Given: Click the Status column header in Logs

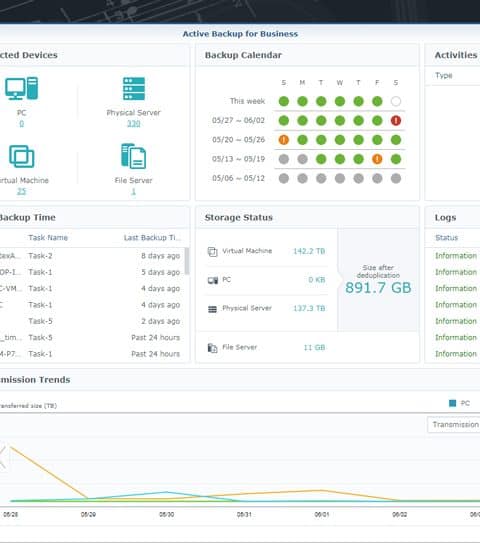Looking at the screenshot, I should point(446,238).
